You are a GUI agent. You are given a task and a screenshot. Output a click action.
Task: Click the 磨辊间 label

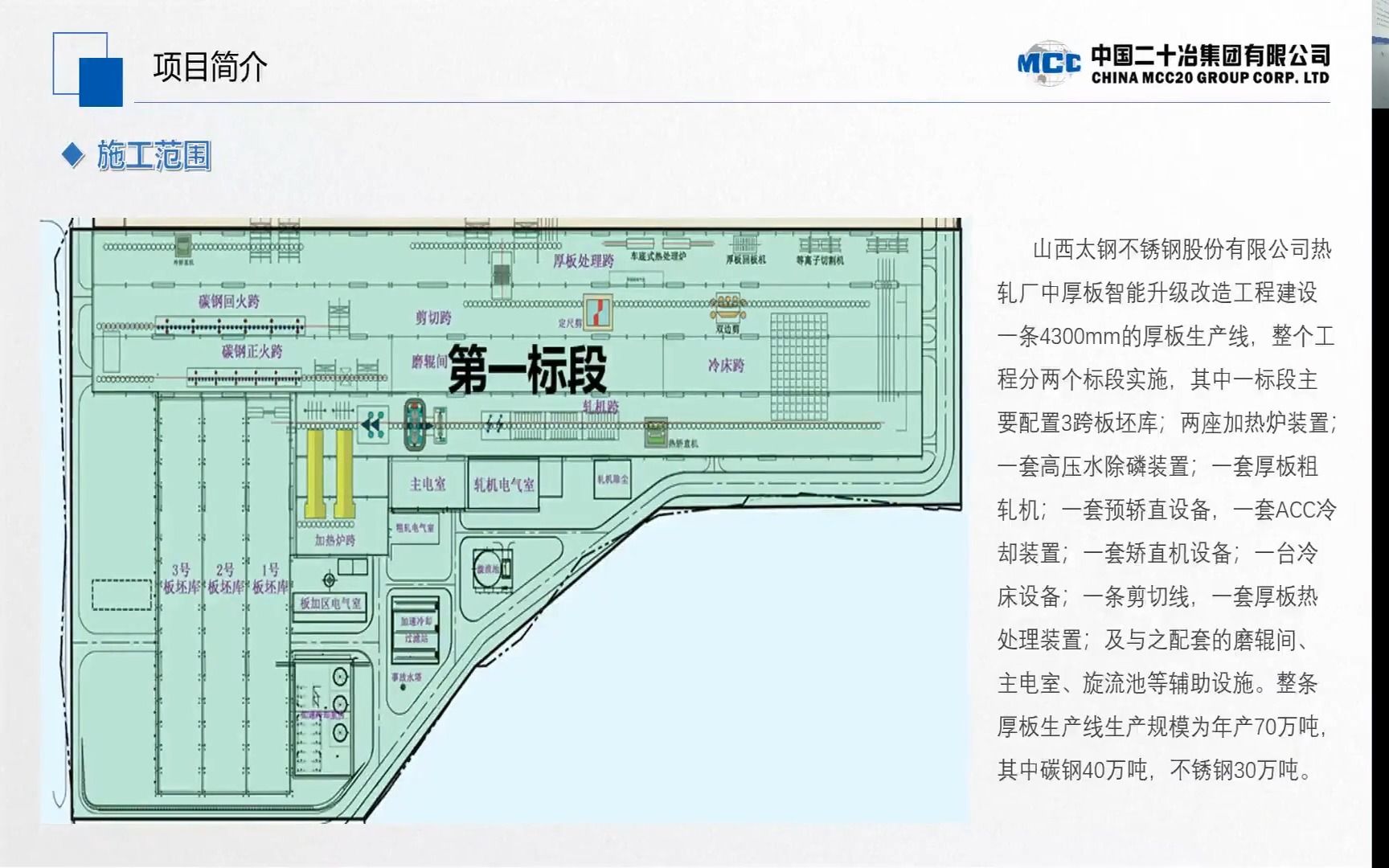[x=429, y=362]
